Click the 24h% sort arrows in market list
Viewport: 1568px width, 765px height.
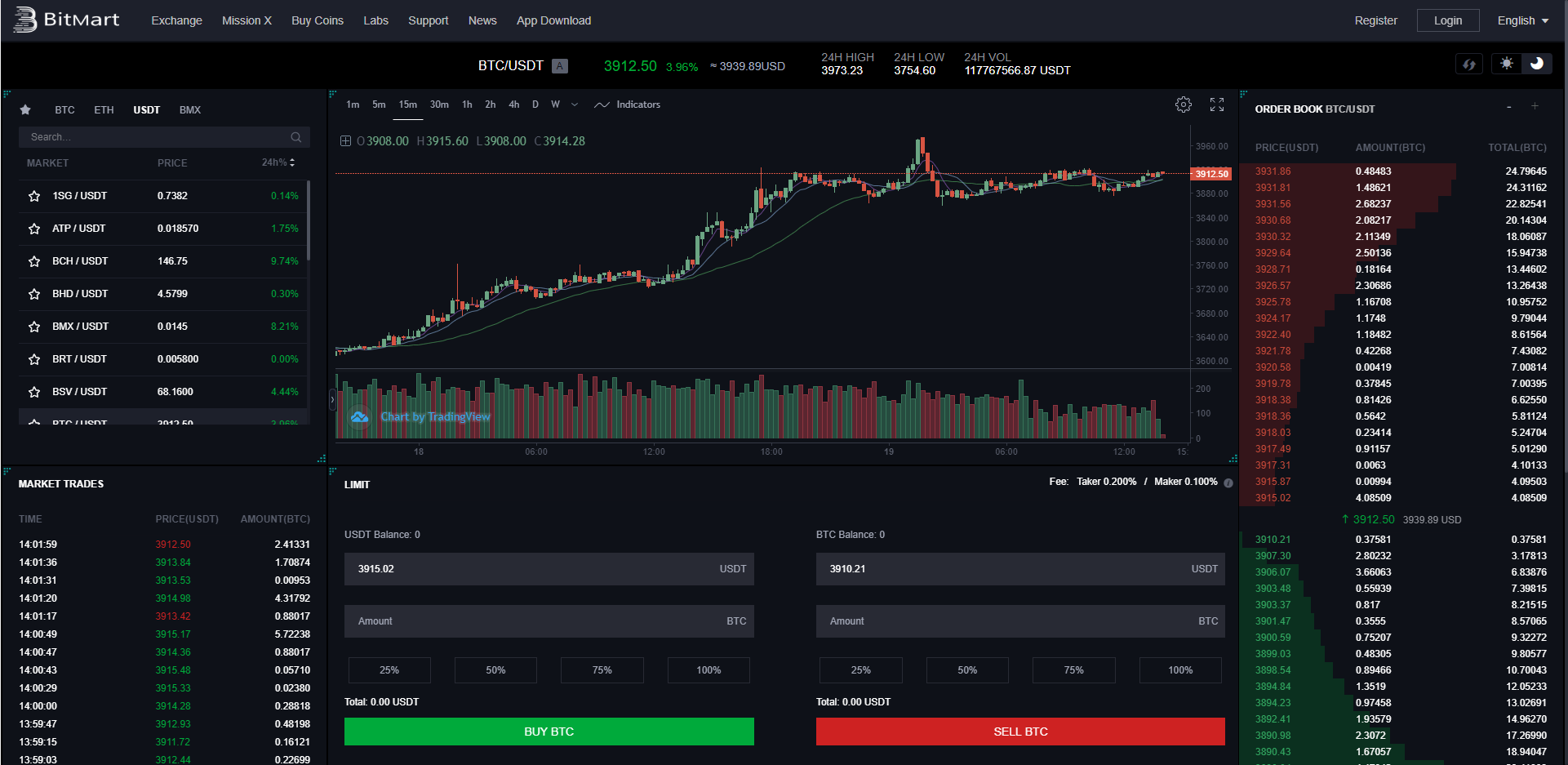click(x=291, y=162)
